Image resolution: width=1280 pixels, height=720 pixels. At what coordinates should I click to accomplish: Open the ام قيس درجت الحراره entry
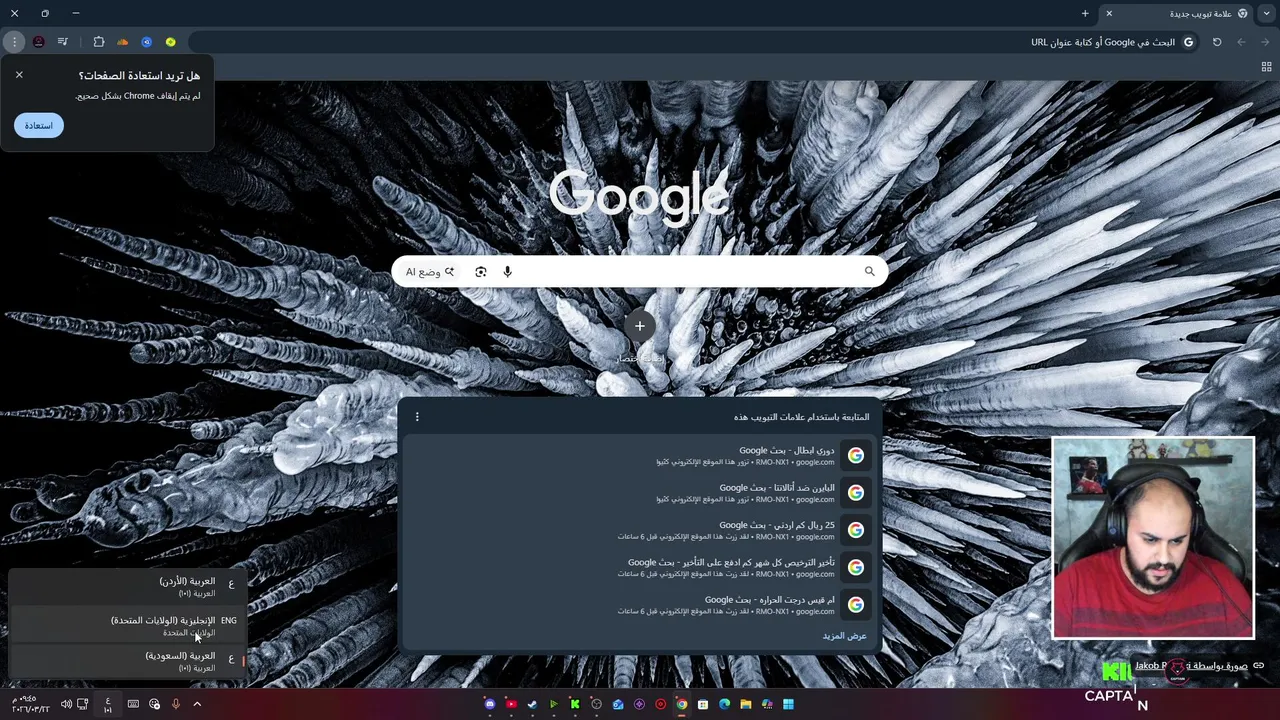pos(640,604)
